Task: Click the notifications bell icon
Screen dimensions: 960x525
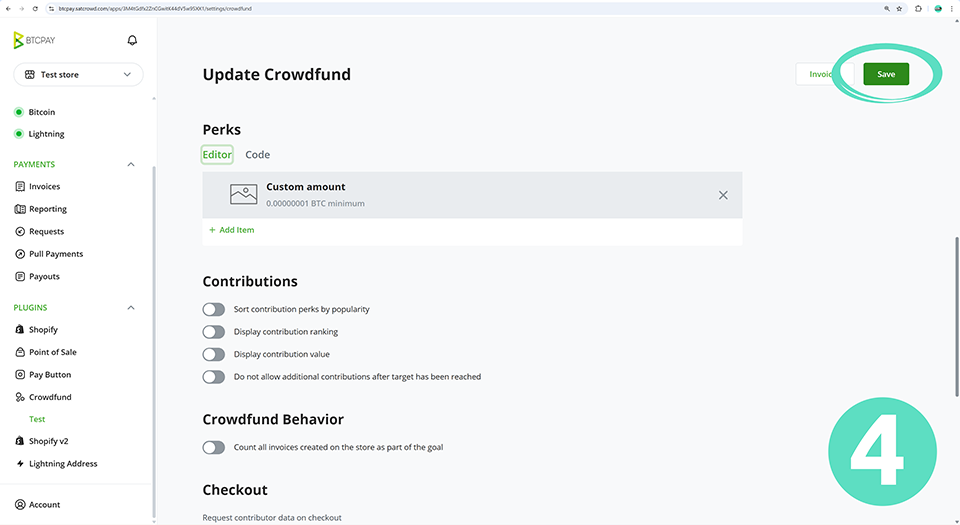Action: click(x=132, y=40)
